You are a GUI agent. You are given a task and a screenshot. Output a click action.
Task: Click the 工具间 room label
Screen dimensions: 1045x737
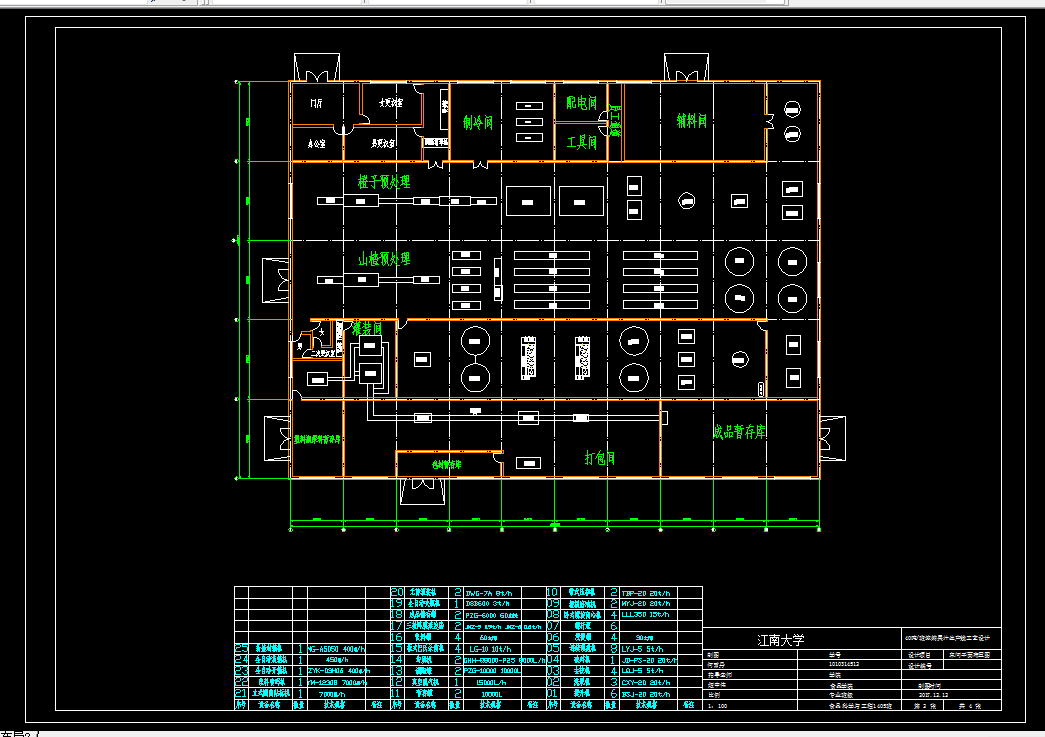[581, 142]
